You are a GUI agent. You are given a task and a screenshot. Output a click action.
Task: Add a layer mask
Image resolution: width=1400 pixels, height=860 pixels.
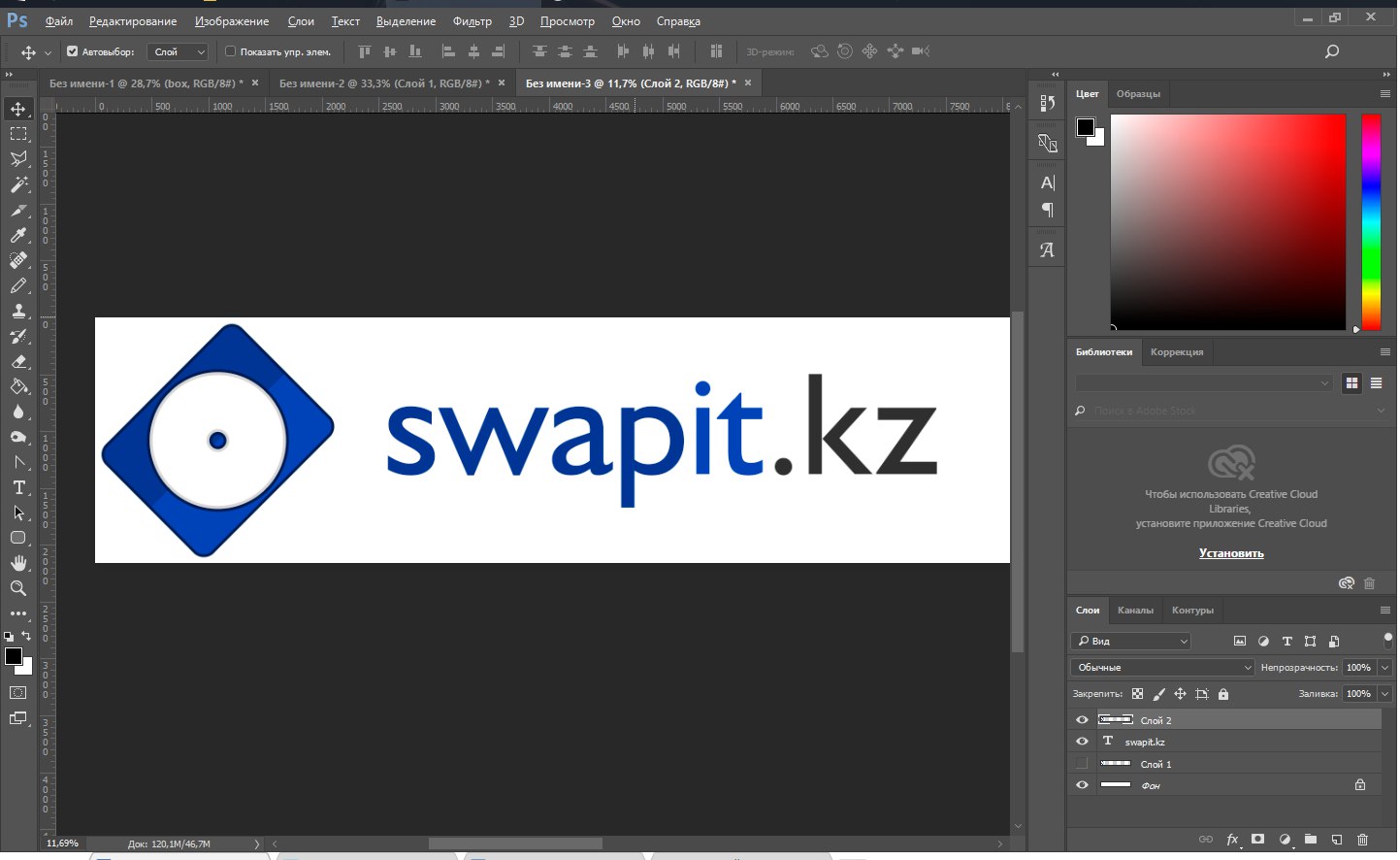click(1258, 840)
